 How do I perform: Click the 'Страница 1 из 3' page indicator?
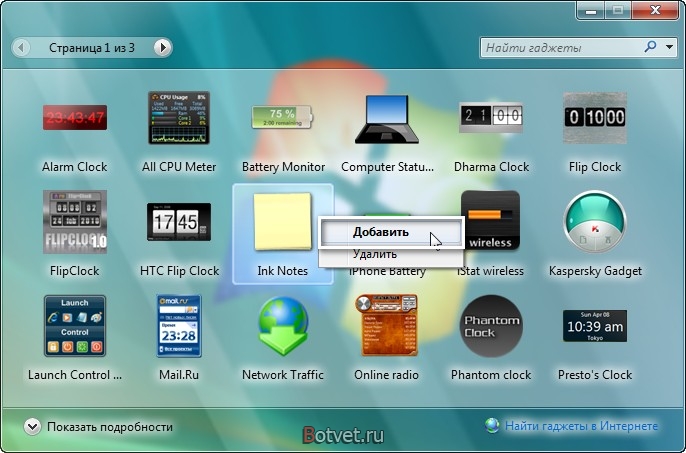[x=92, y=48]
